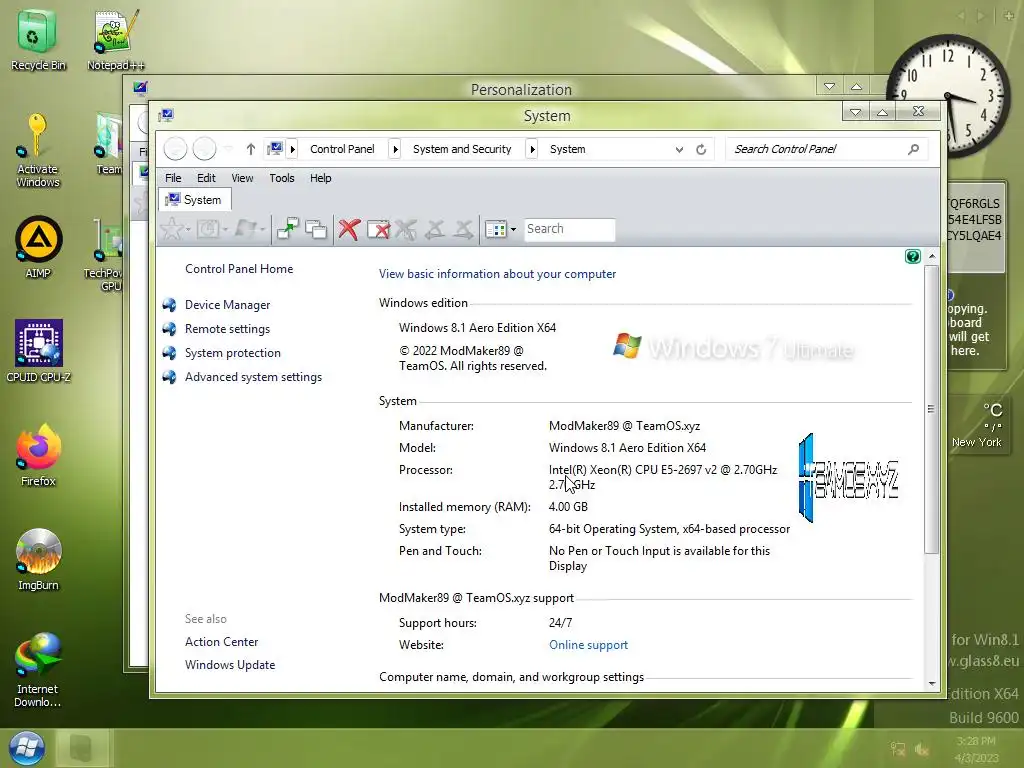This screenshot has width=1024, height=768.
Task: Select the System tab
Action: [x=194, y=200]
